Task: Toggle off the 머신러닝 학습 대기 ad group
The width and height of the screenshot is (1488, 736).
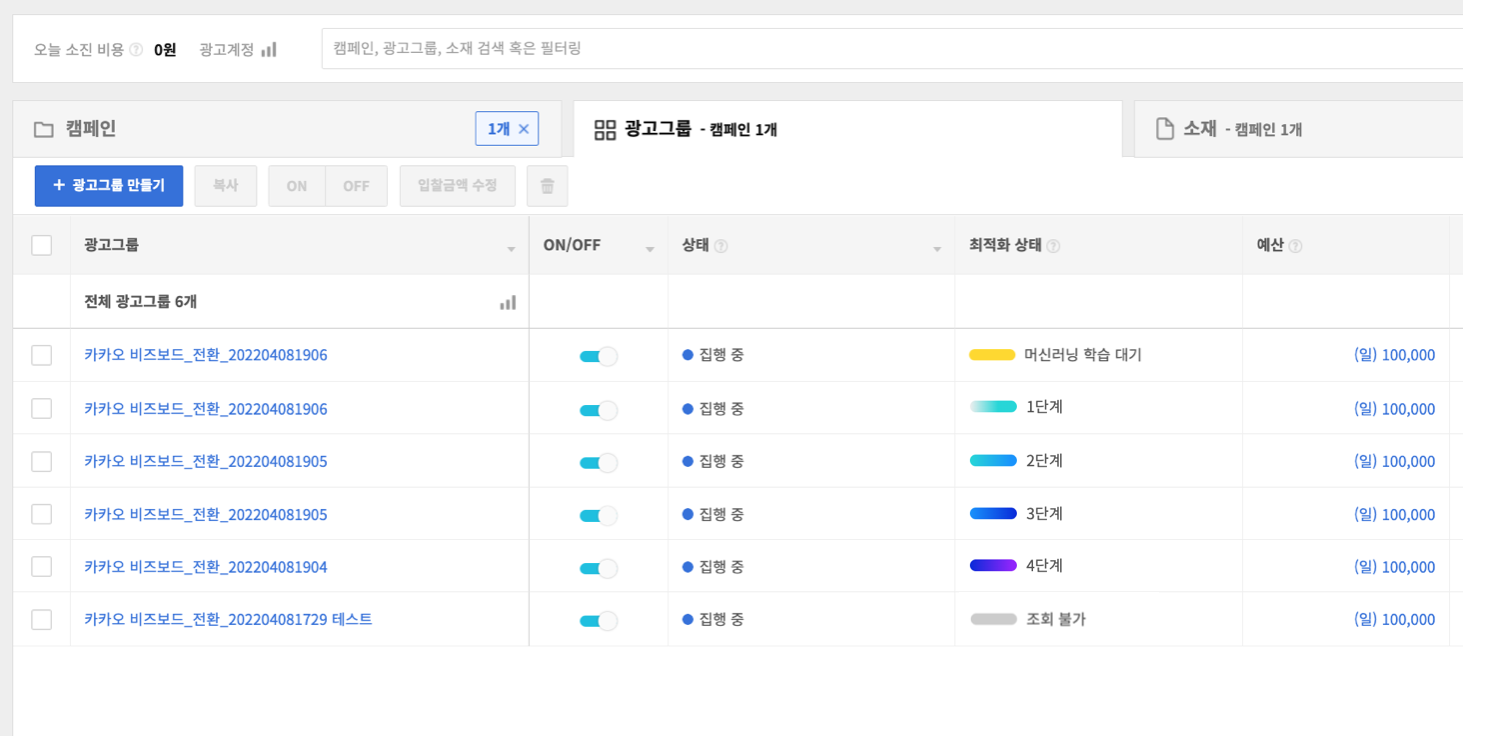Action: tap(598, 356)
